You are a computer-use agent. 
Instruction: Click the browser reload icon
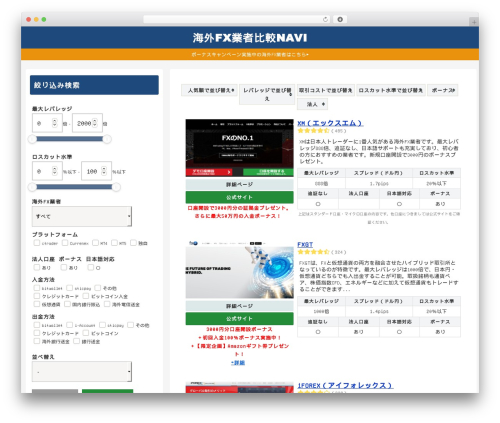pos(325,19)
